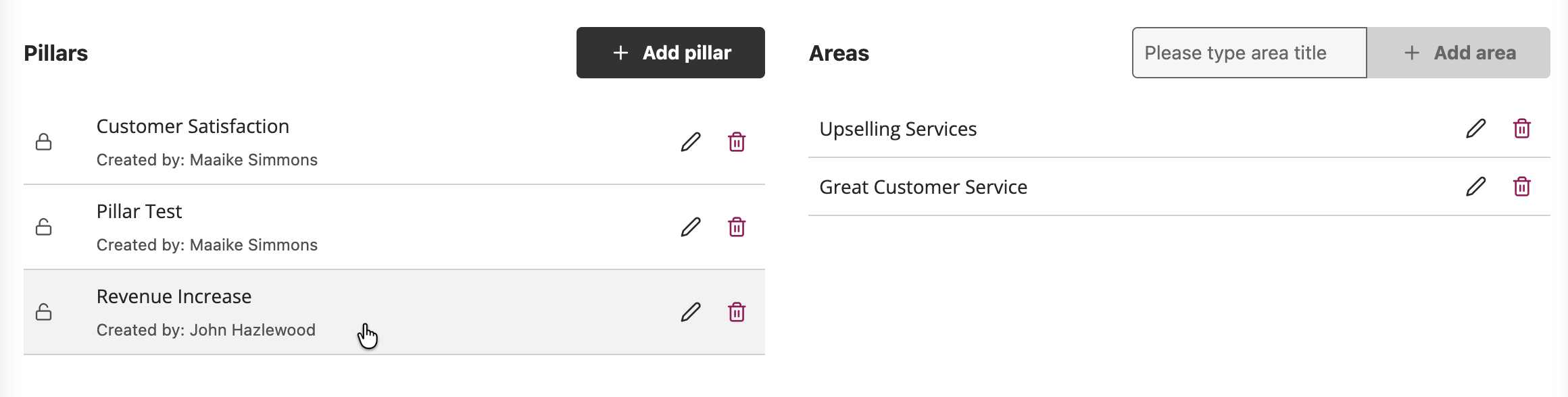Viewport: 1568px width, 397px height.
Task: Edit the Revenue Increase pillar
Action: coord(690,312)
